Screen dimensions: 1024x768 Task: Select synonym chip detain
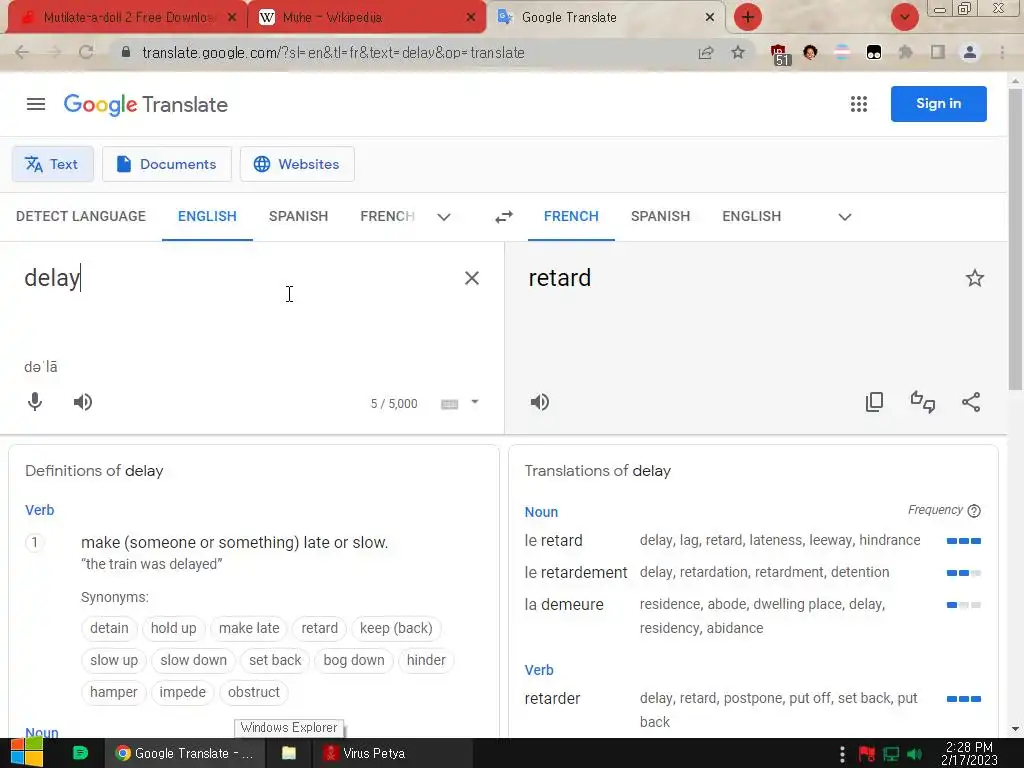click(x=109, y=628)
